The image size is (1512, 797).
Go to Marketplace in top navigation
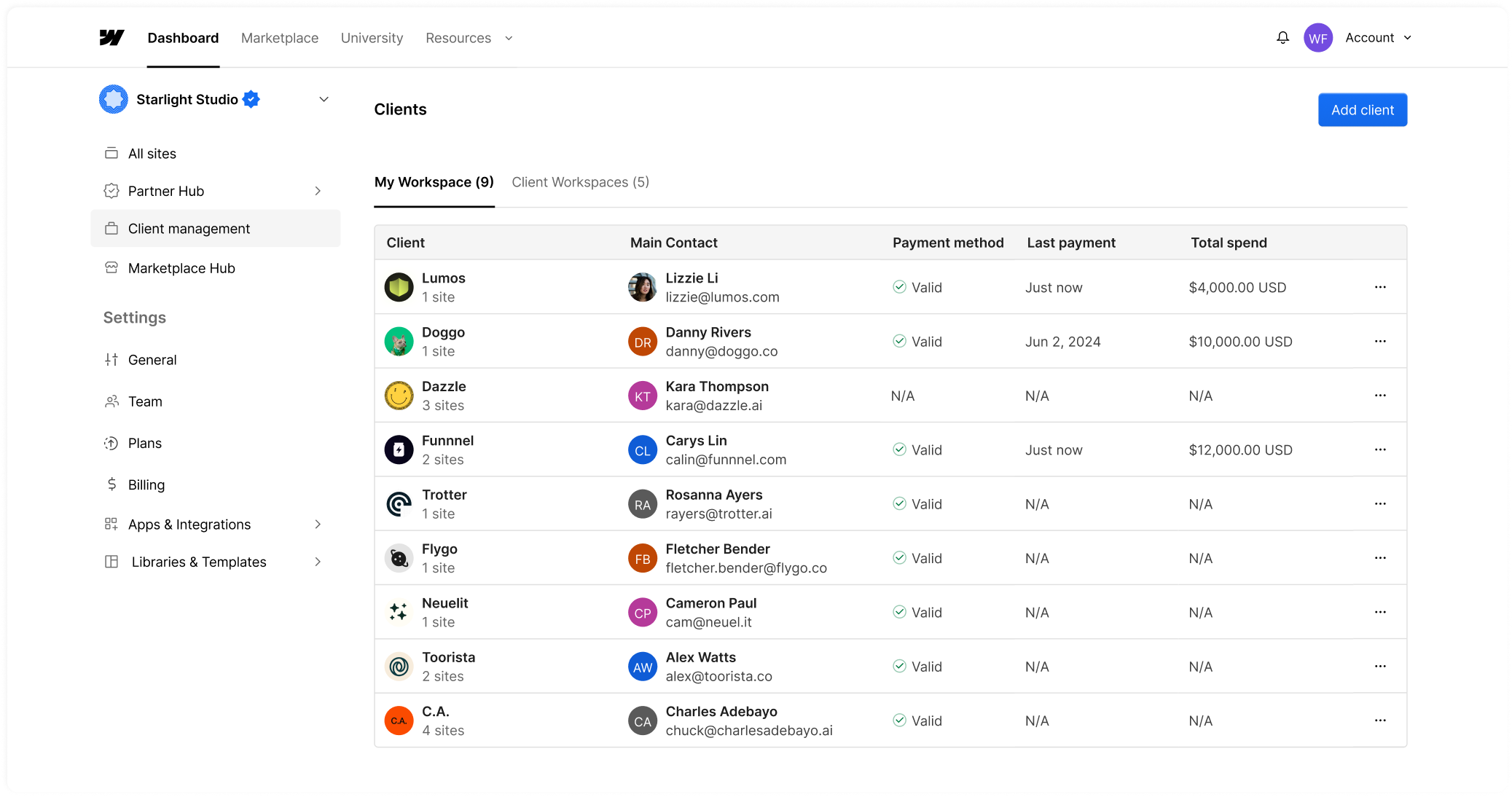tap(280, 38)
